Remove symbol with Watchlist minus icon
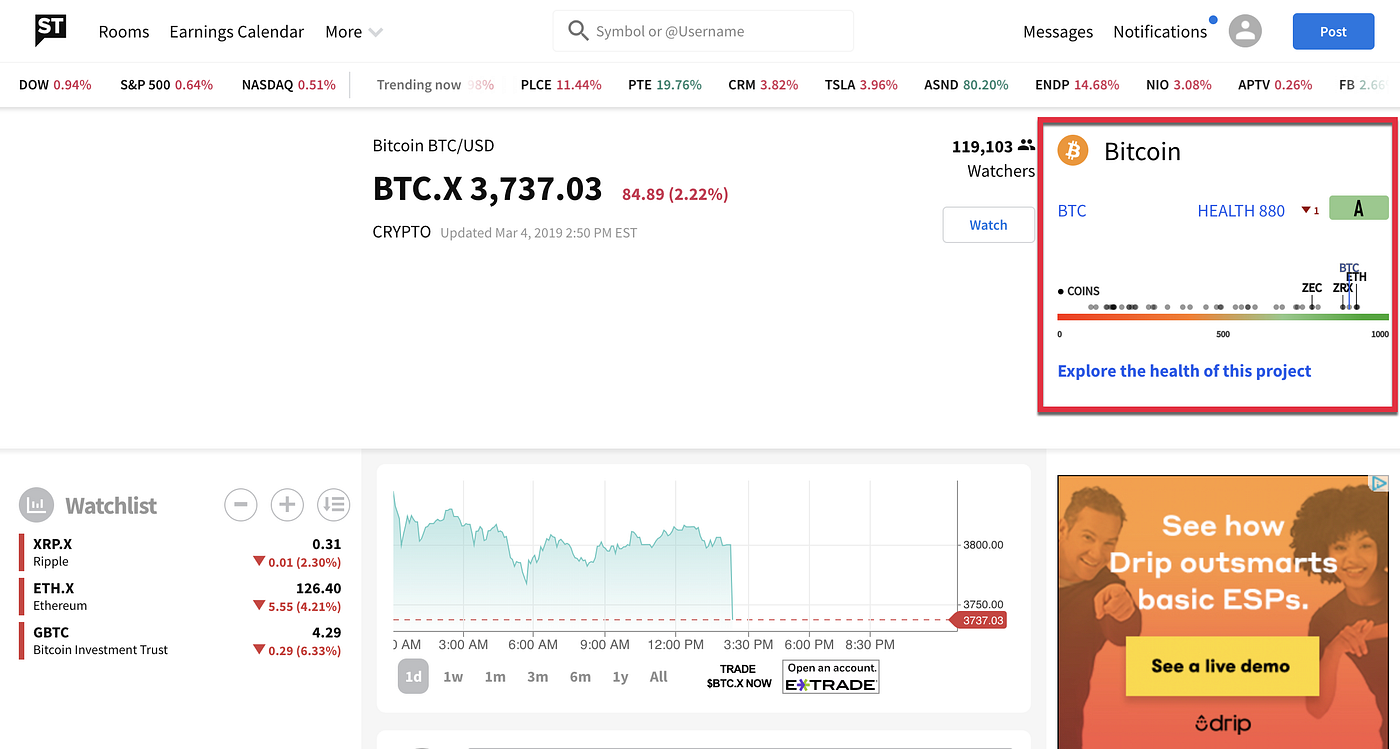 click(240, 505)
